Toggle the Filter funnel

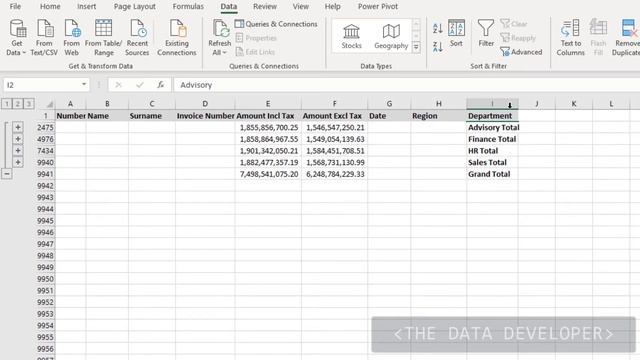pos(486,33)
